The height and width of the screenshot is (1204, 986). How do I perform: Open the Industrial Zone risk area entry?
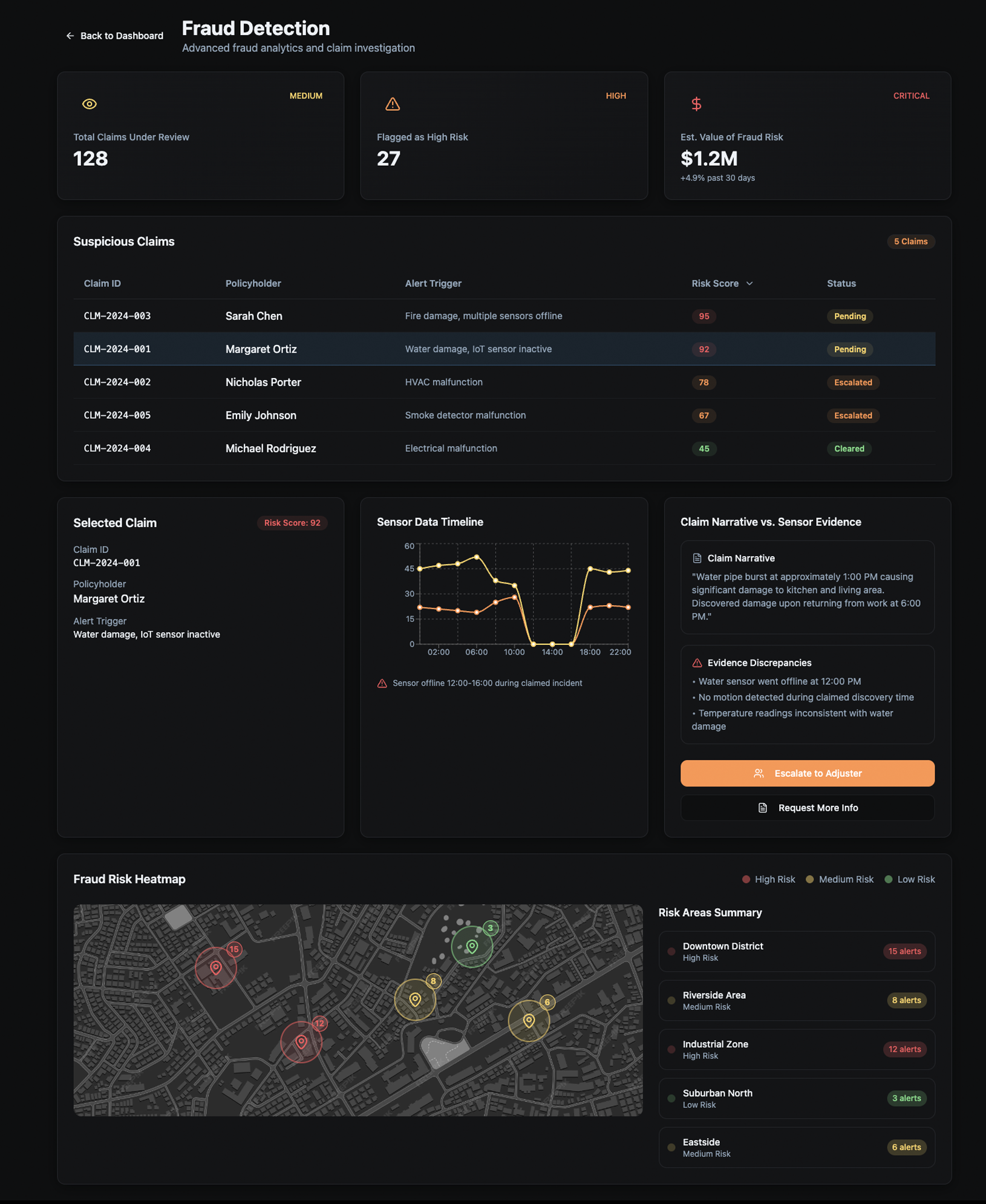[796, 1049]
